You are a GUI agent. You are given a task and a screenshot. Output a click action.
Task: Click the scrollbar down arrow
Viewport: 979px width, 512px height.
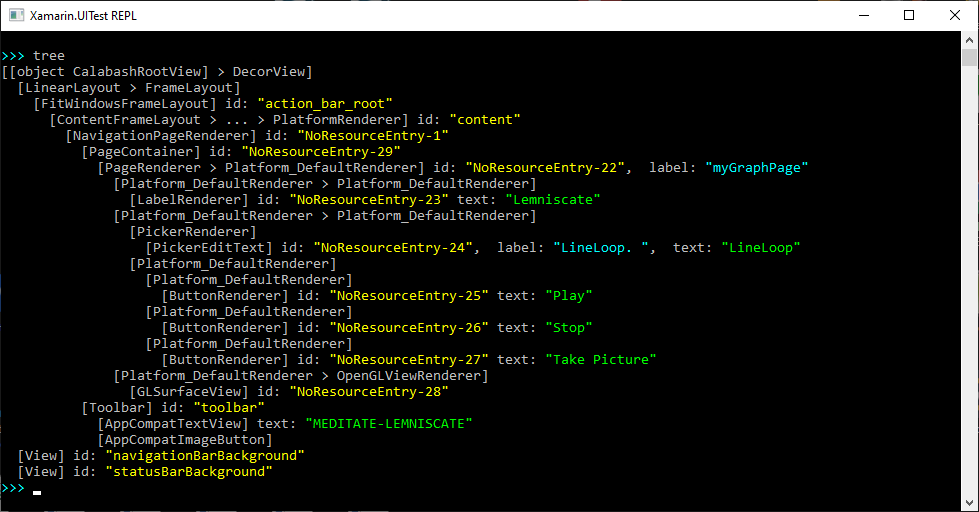[x=969, y=503]
